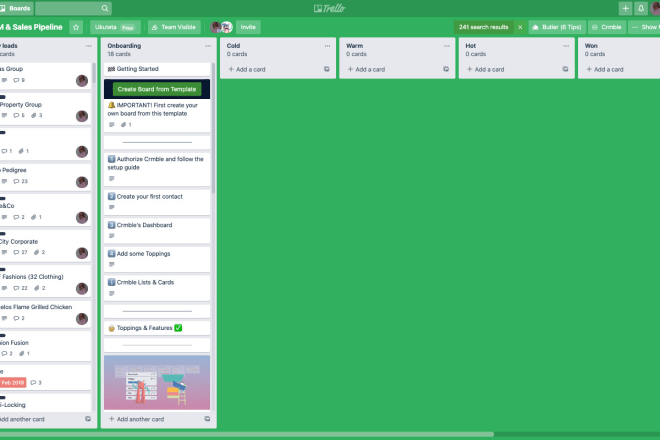
Task: Open the notifications bell icon
Action: coord(641,8)
